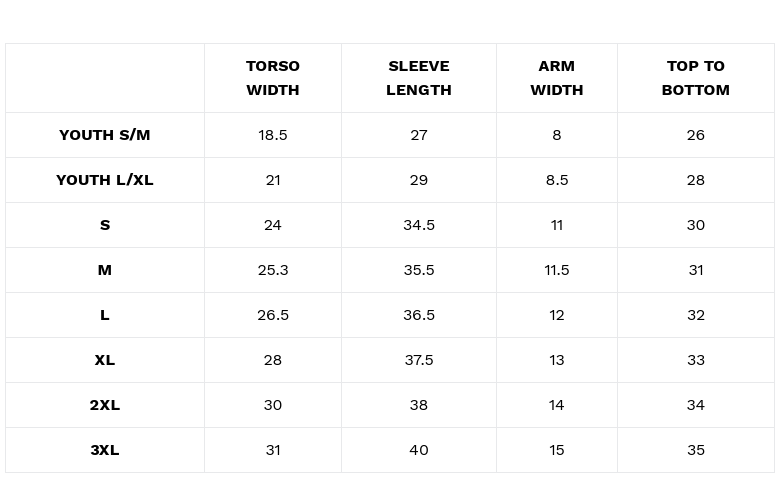Select the 2XL size row label
Image resolution: width=781 pixels, height=486 pixels.
105,405
